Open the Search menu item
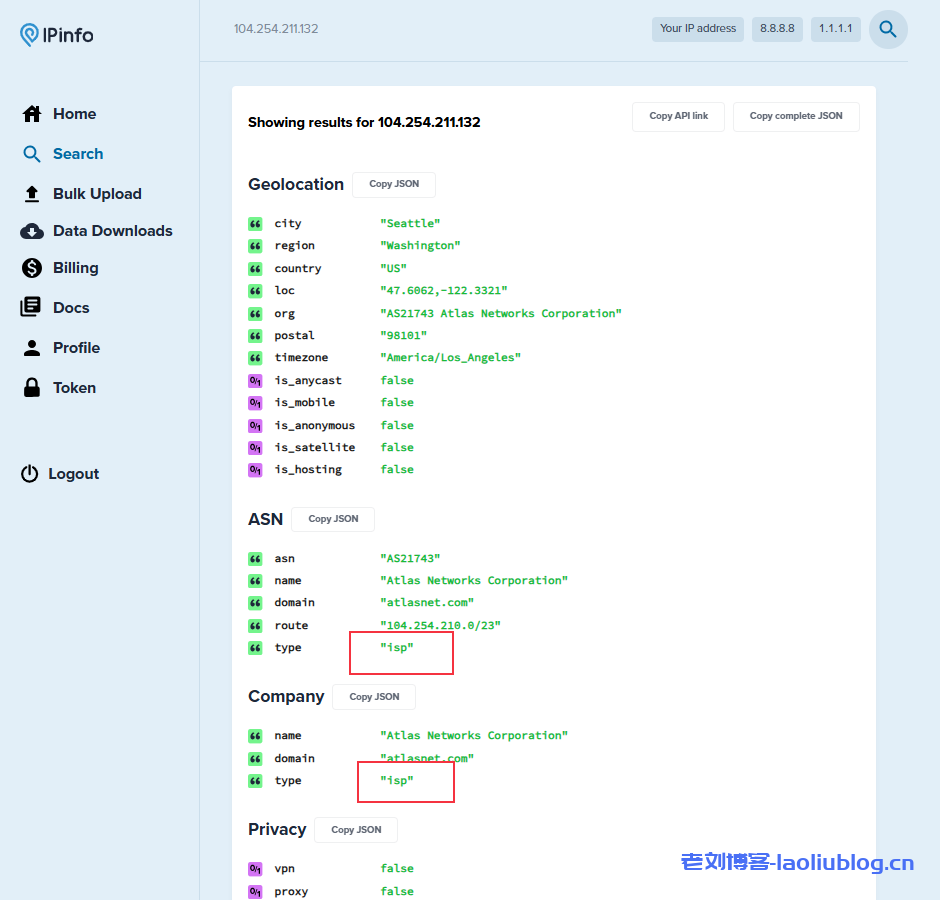 (78, 154)
